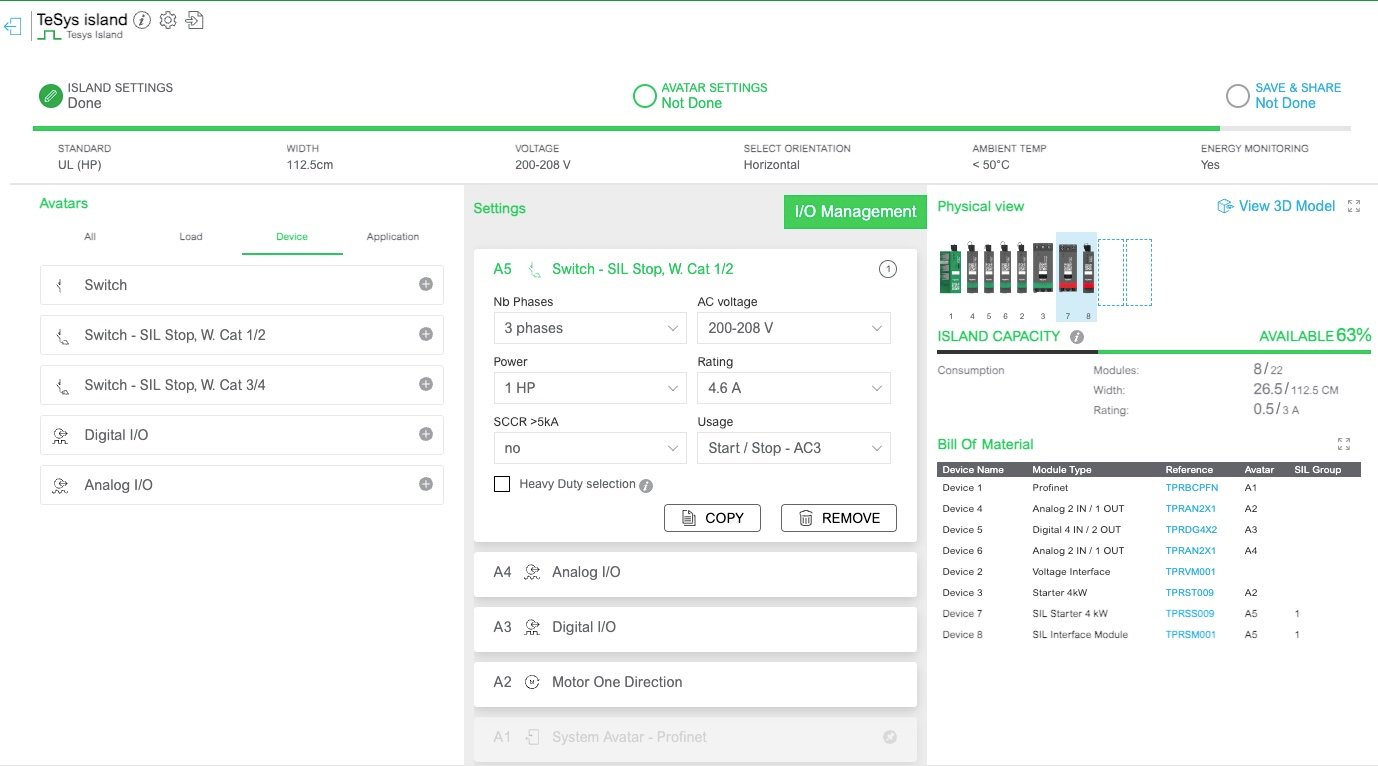The height and width of the screenshot is (766, 1378).
Task: Add Switch - SIL Stop, W. Cat 3/4 avatar
Action: pos(426,385)
